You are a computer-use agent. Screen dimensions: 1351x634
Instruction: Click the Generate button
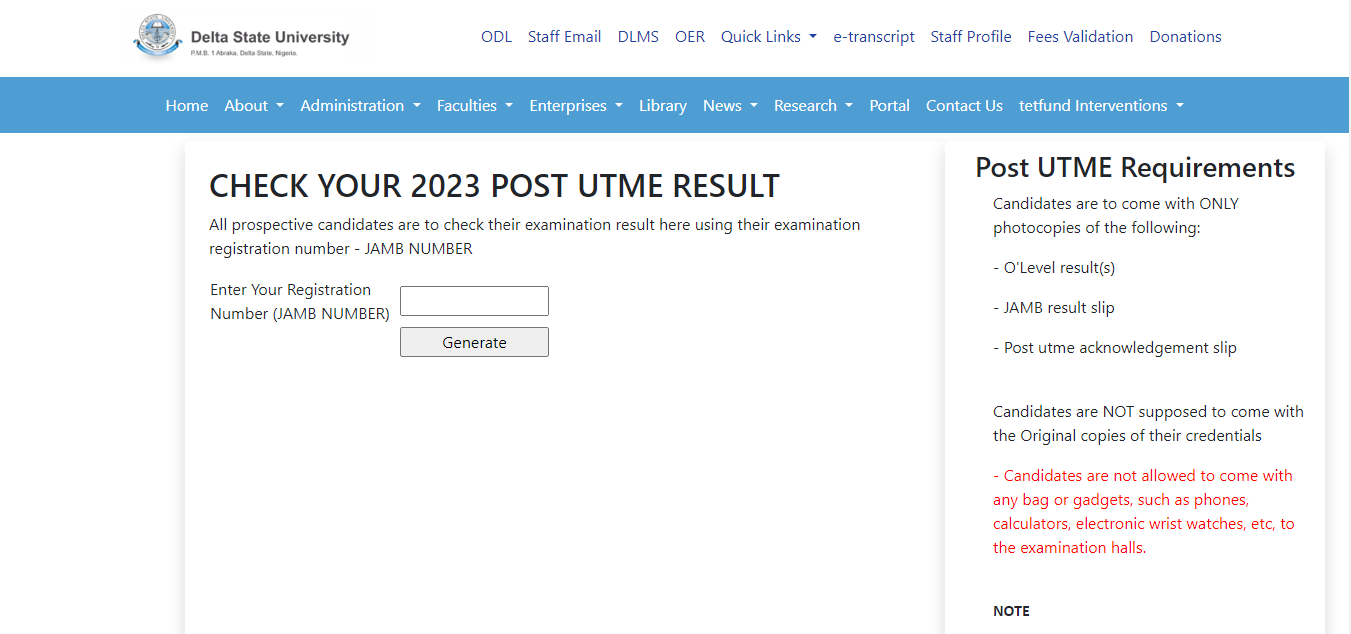pyautogui.click(x=474, y=341)
